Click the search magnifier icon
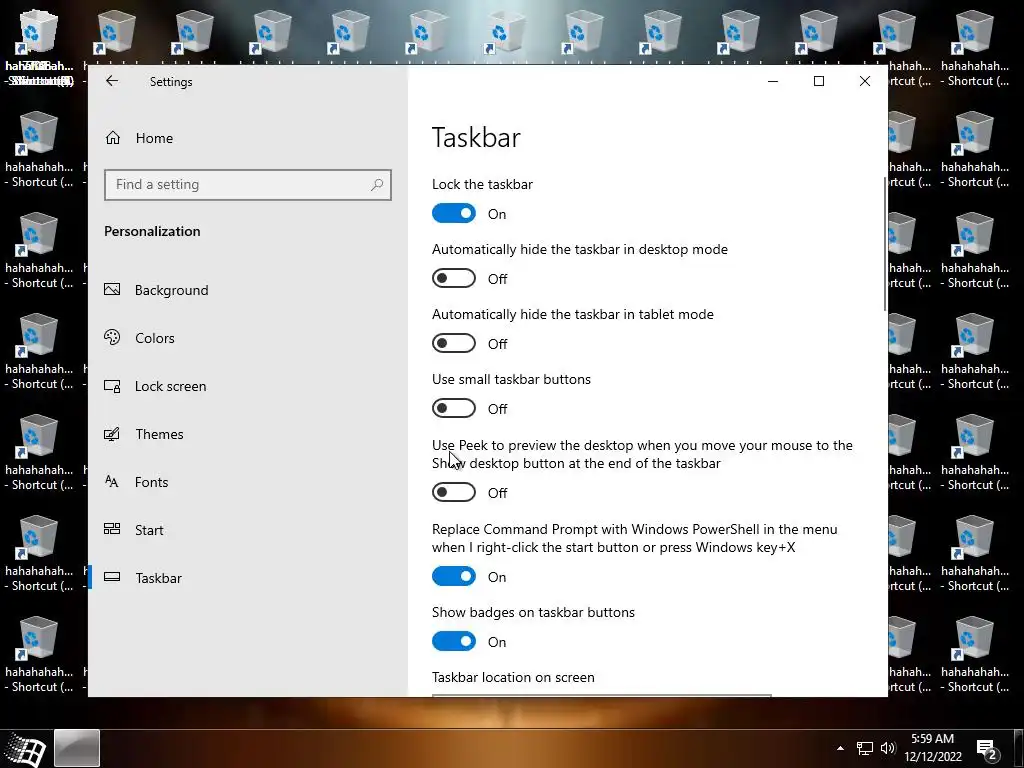Viewport: 1024px width, 768px height. click(377, 185)
